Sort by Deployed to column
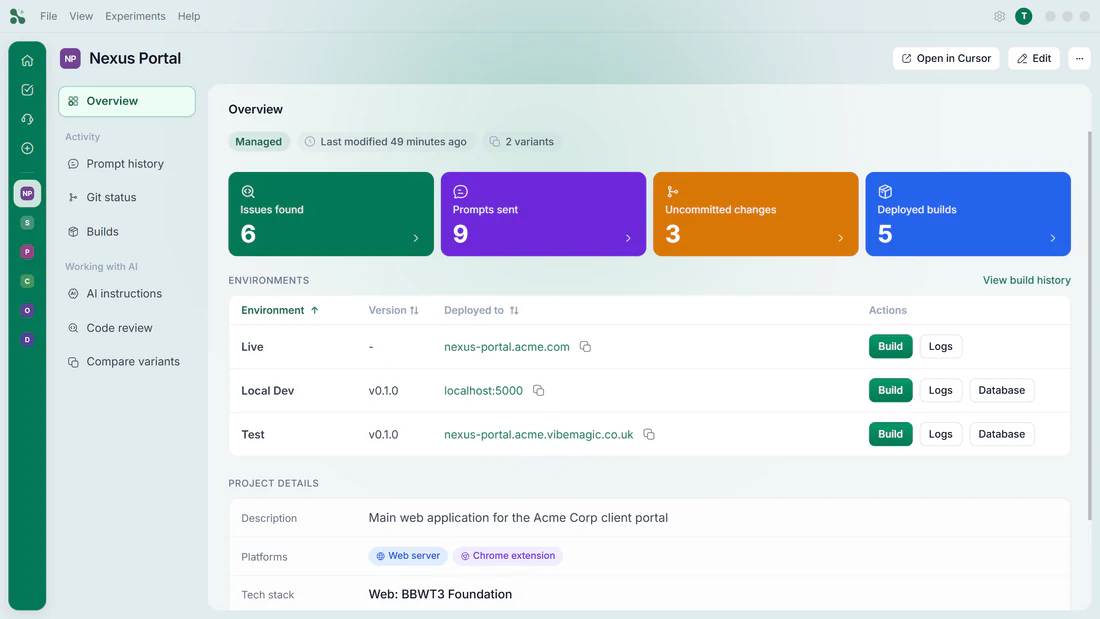This screenshot has height=619, width=1100. 481,310
